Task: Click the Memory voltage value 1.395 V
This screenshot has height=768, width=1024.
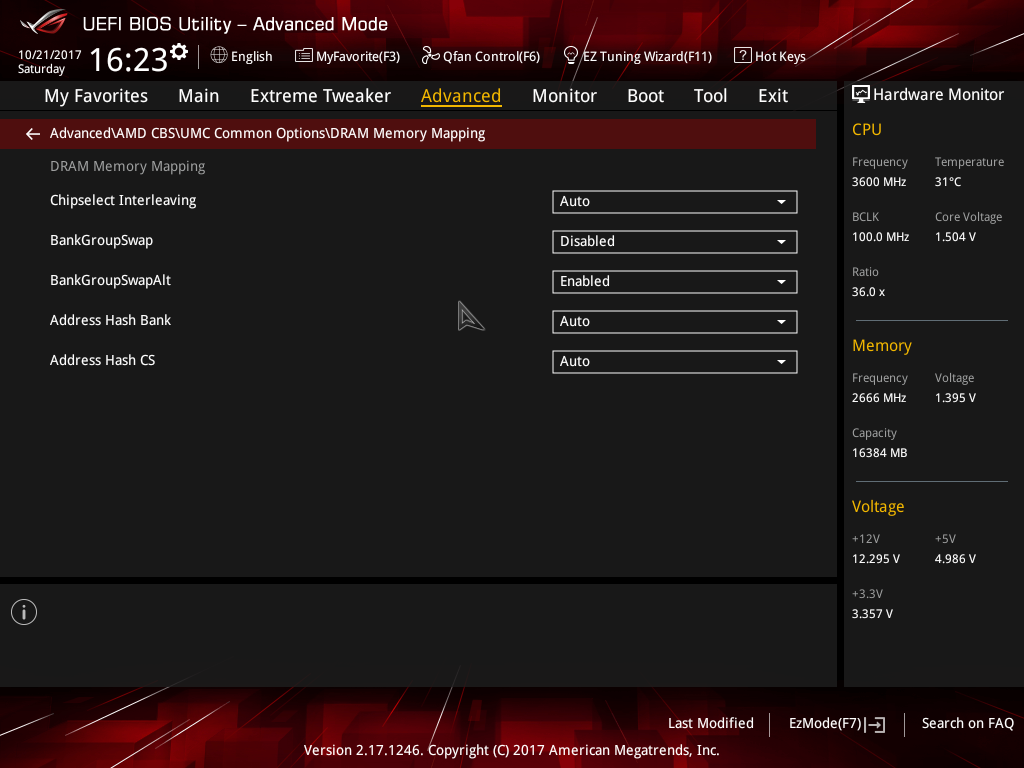Action: coord(955,398)
